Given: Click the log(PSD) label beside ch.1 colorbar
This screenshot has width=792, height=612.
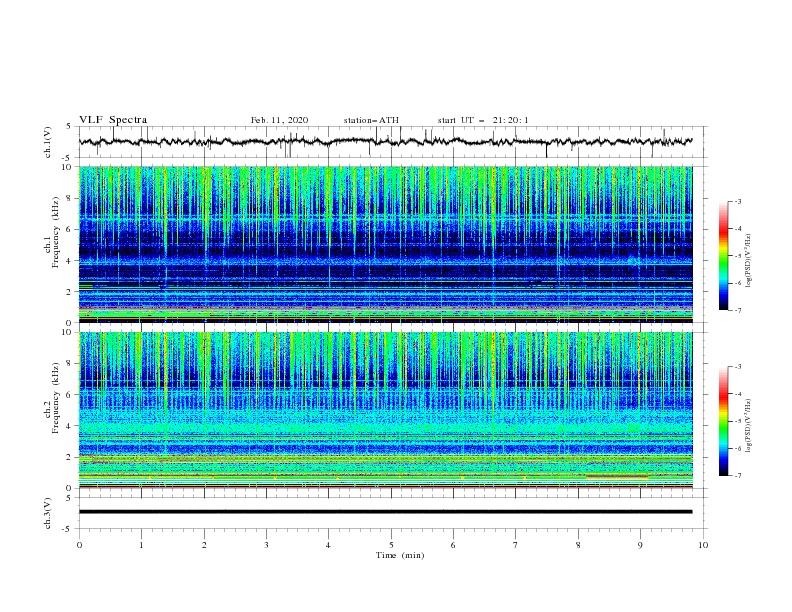Looking at the screenshot, I should [749, 261].
